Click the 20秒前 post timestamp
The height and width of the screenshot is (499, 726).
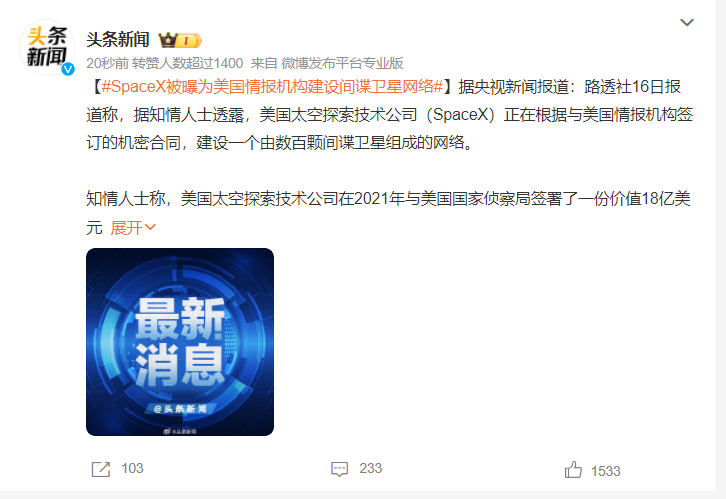pos(107,63)
